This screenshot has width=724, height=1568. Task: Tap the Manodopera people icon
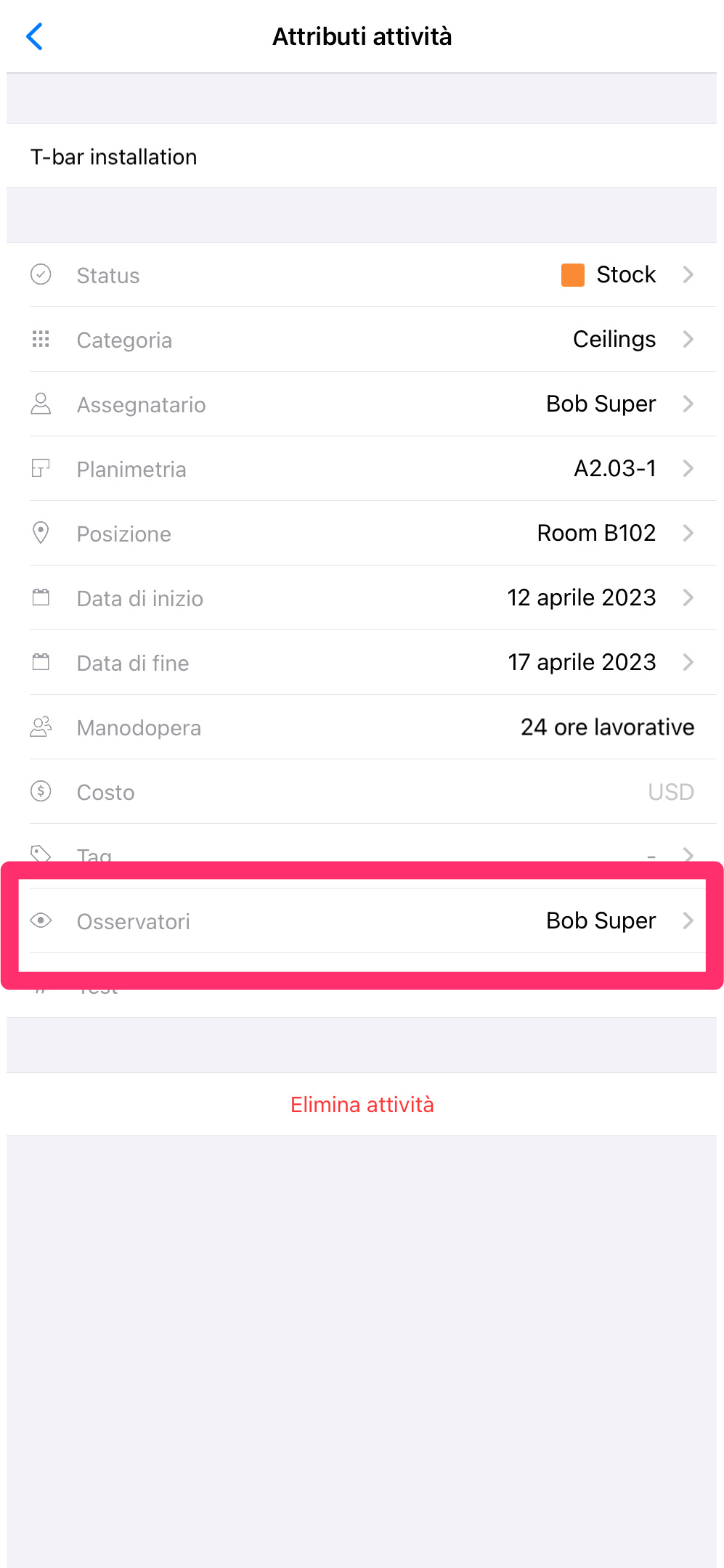tap(41, 727)
